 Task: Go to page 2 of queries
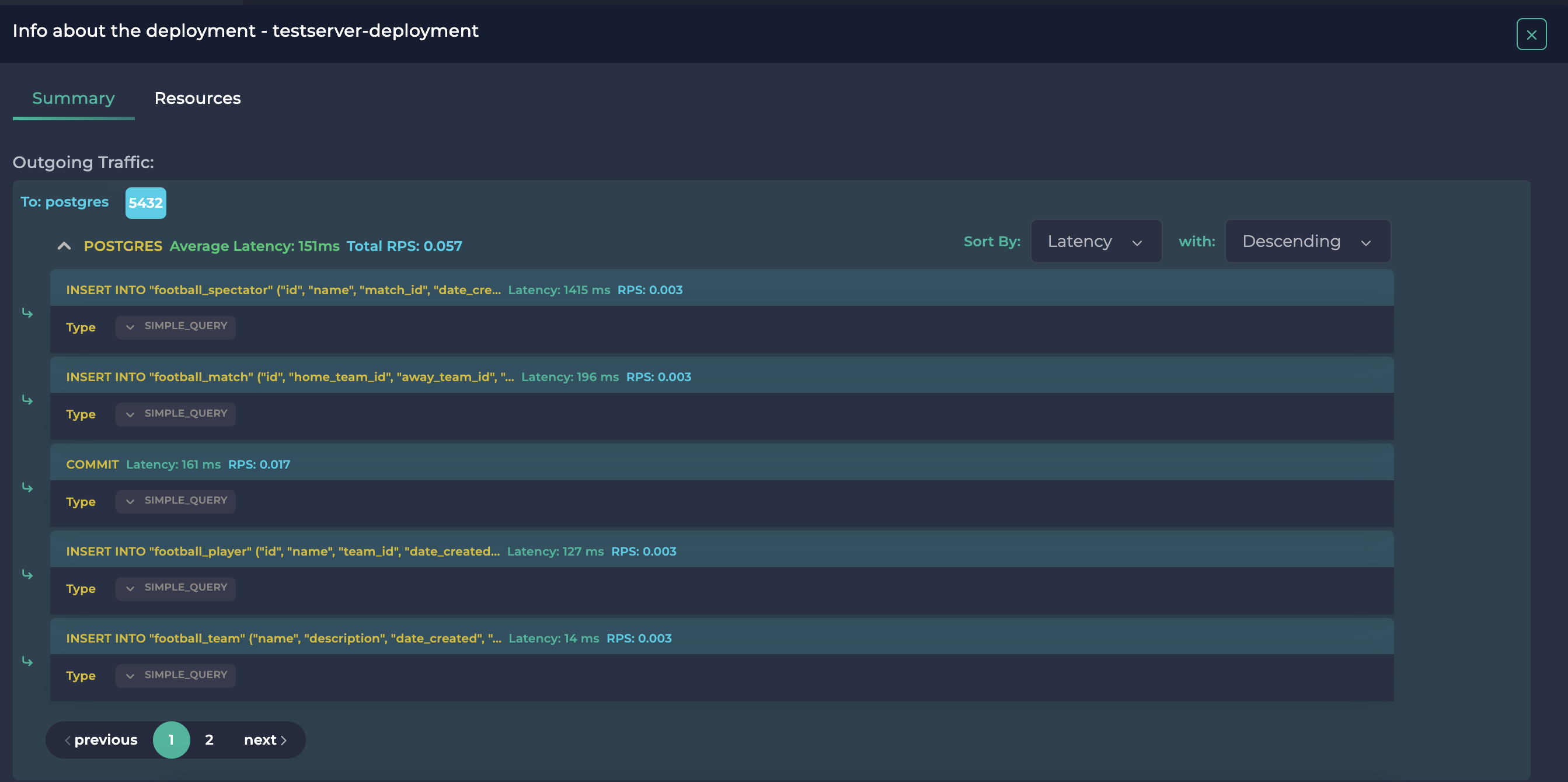click(209, 739)
